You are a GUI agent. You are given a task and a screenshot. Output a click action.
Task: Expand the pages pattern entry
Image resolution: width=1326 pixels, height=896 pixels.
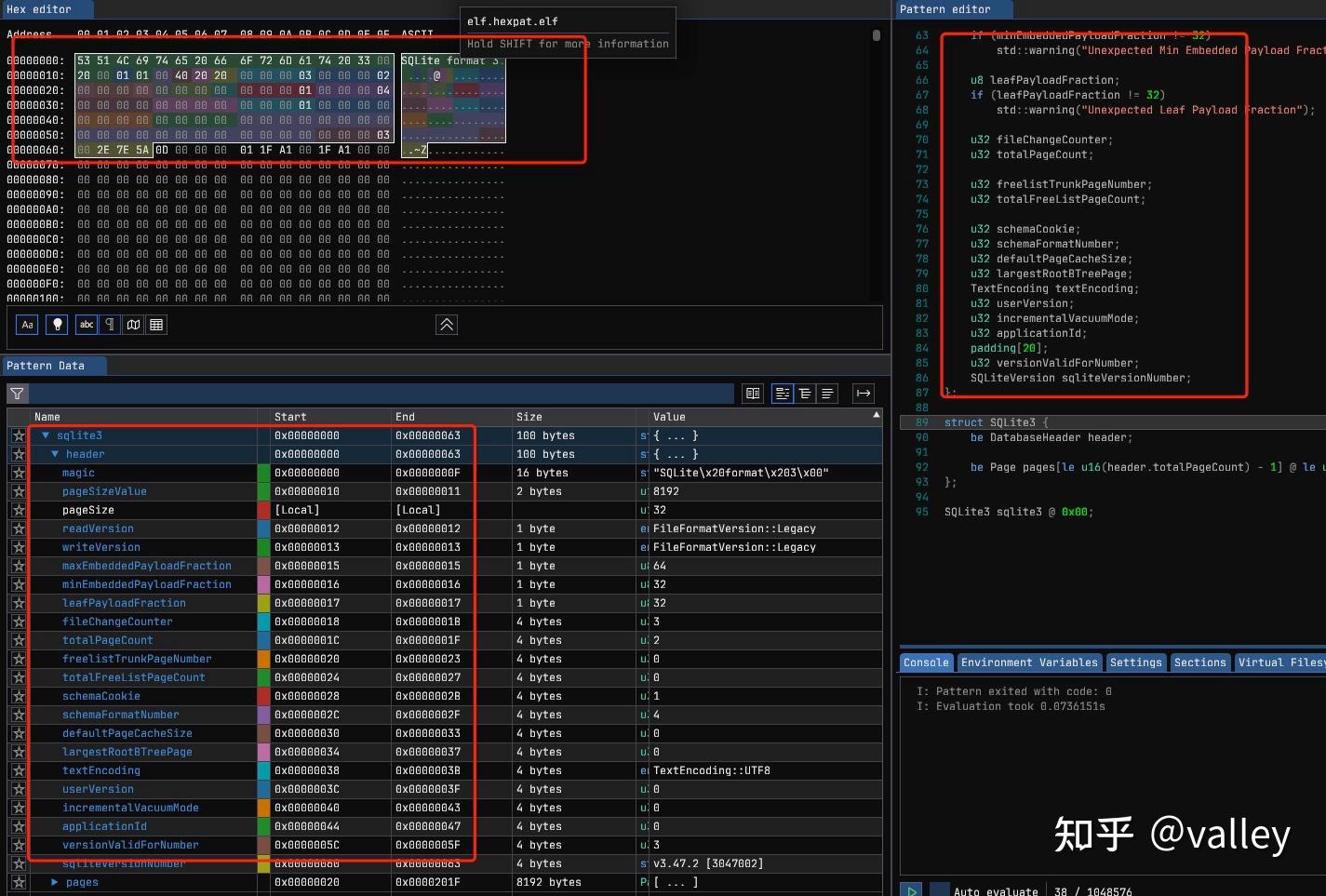tap(54, 882)
